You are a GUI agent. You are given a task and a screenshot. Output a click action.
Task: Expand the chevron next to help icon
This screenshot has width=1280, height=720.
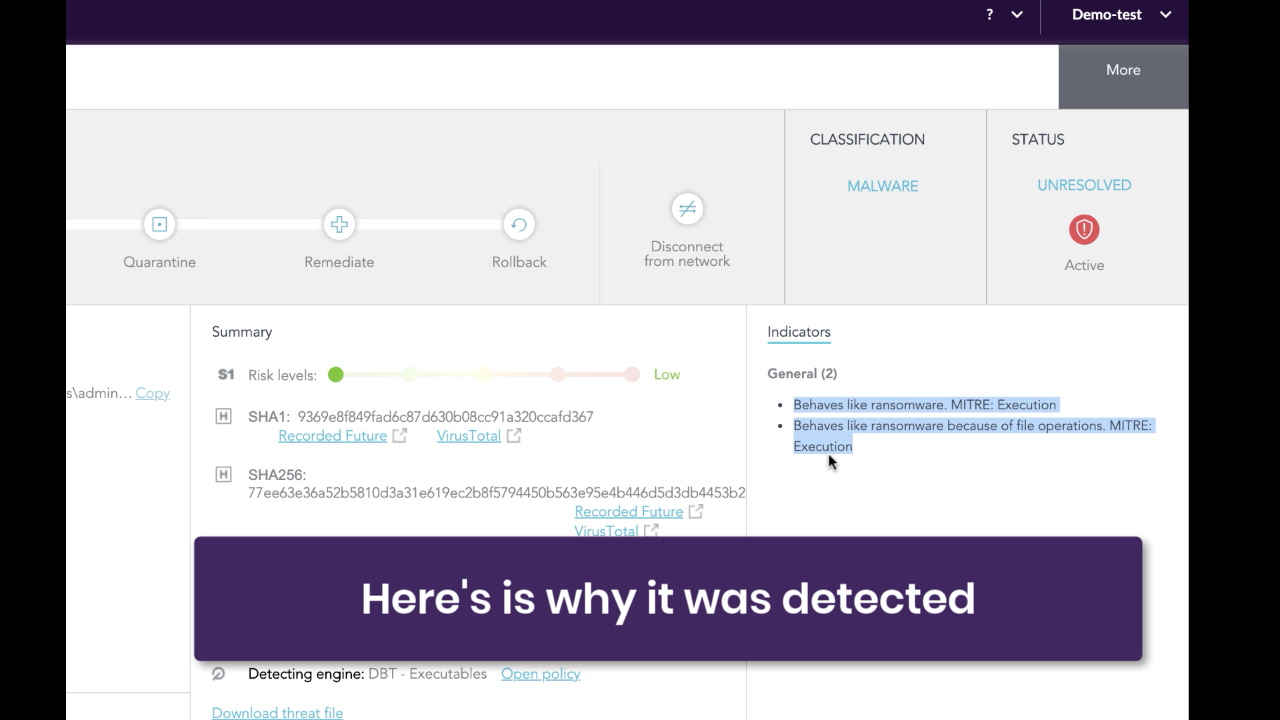(1017, 15)
